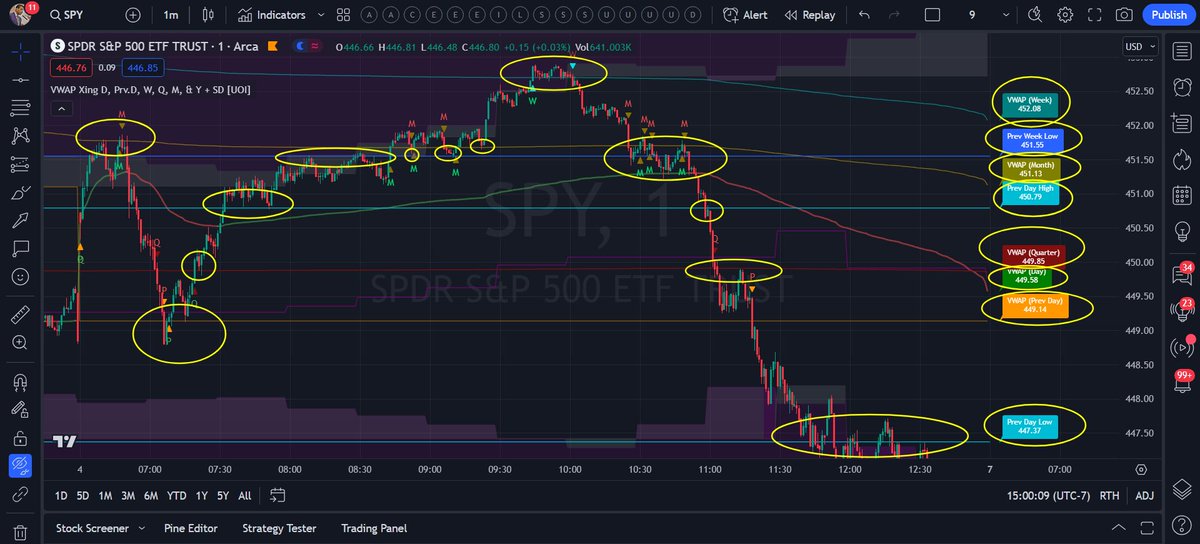Viewport: 1200px width, 544px height.
Task: Toggle ADJ adjusted data
Action: pos(1145,495)
